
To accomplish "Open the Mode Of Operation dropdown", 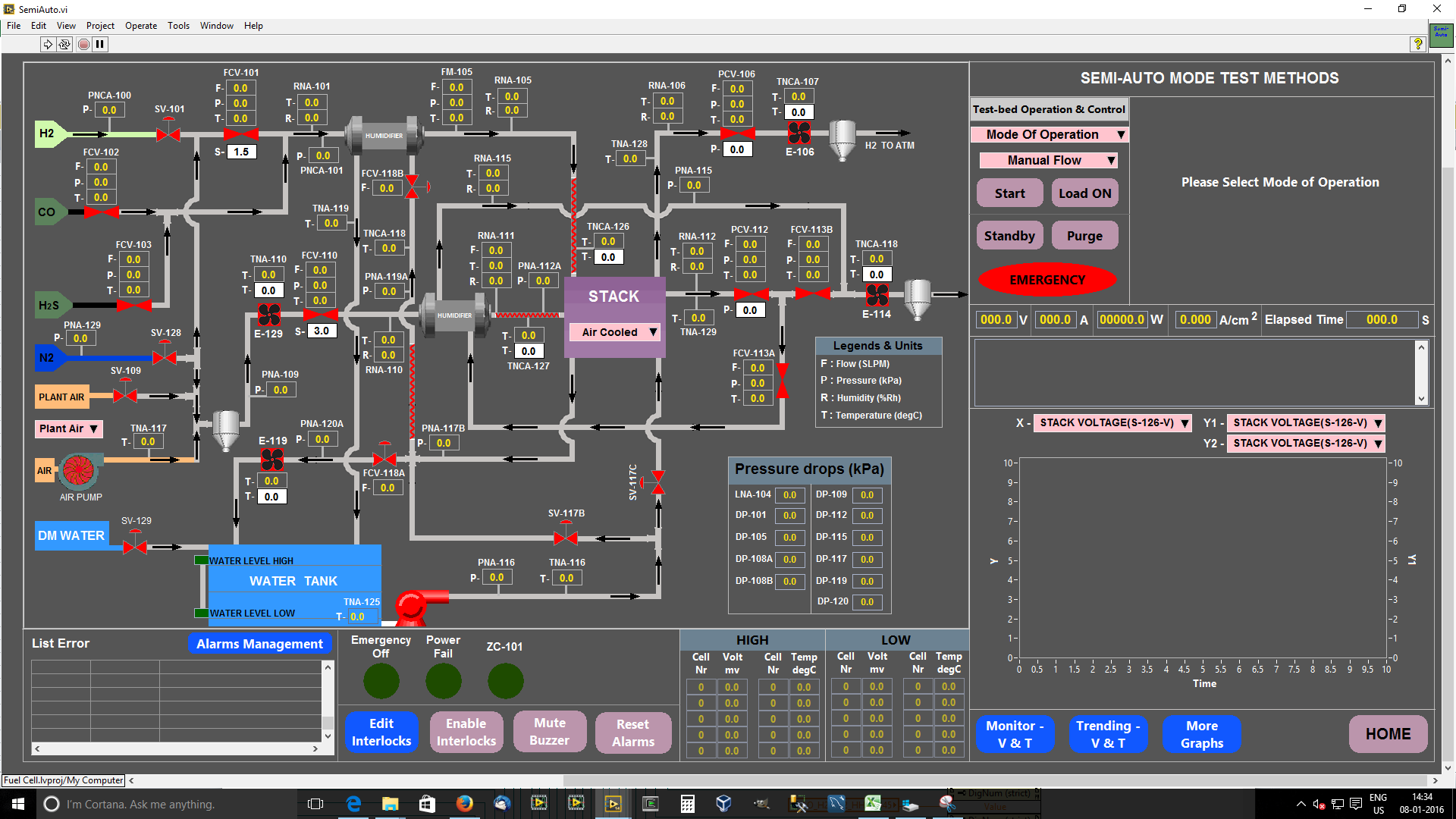I will tap(1050, 135).
